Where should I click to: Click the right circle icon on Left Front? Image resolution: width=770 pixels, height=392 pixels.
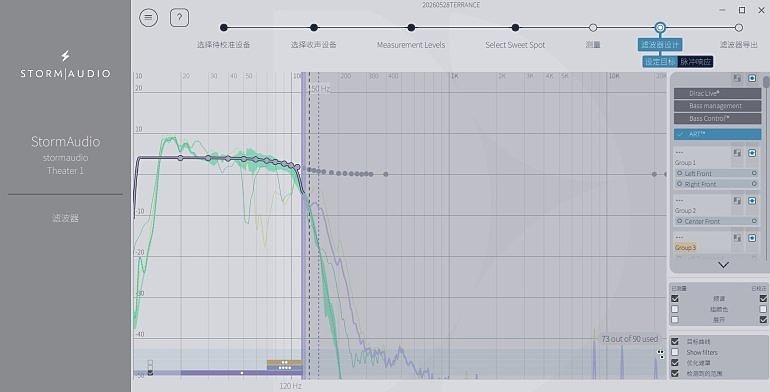pyautogui.click(x=754, y=173)
